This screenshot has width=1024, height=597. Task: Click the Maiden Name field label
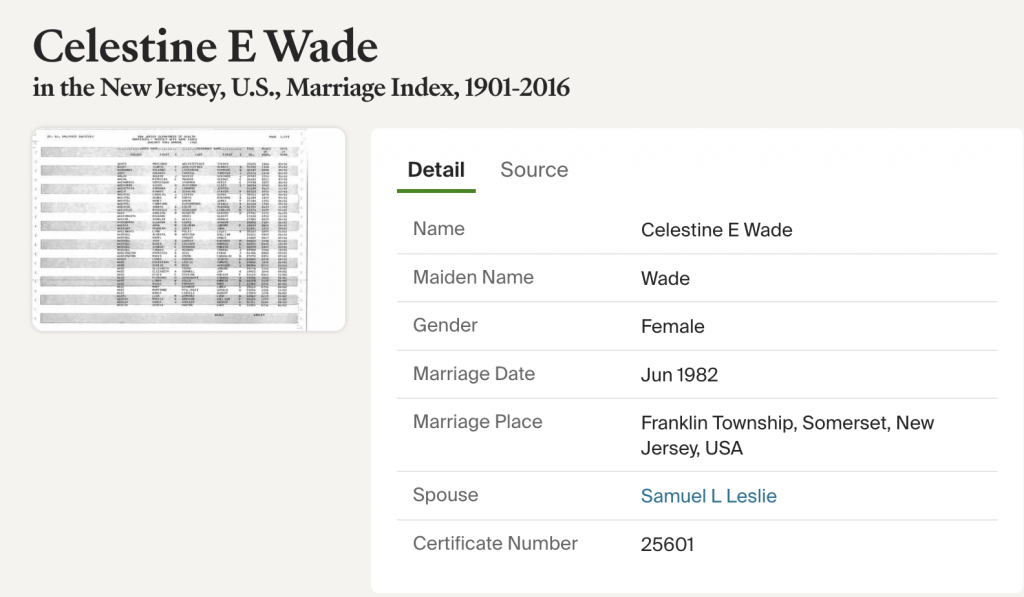pos(473,277)
